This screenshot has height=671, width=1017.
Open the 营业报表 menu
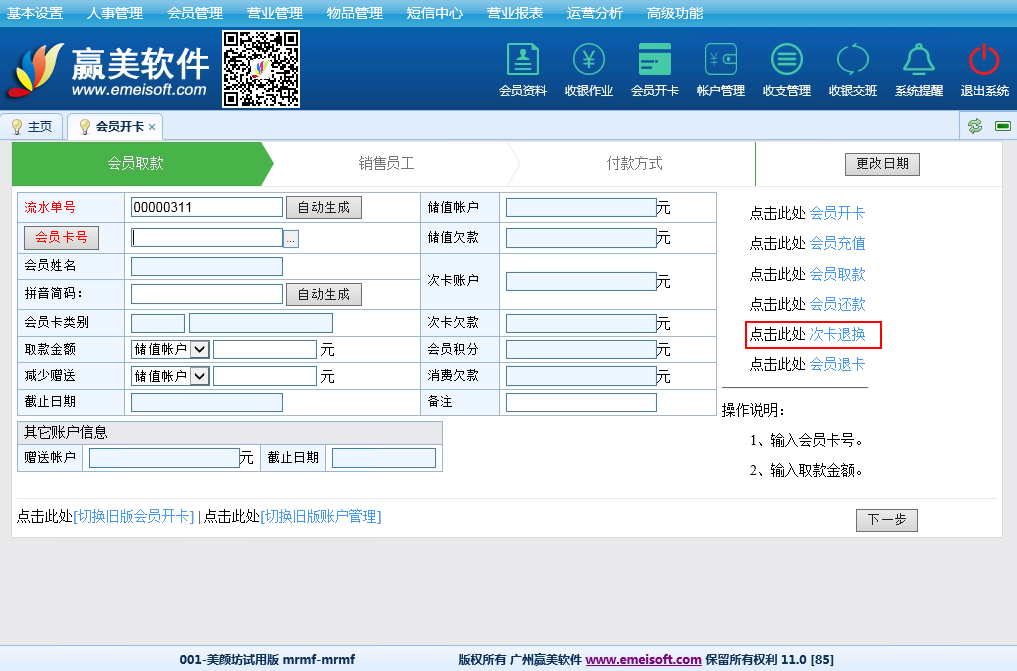click(515, 13)
